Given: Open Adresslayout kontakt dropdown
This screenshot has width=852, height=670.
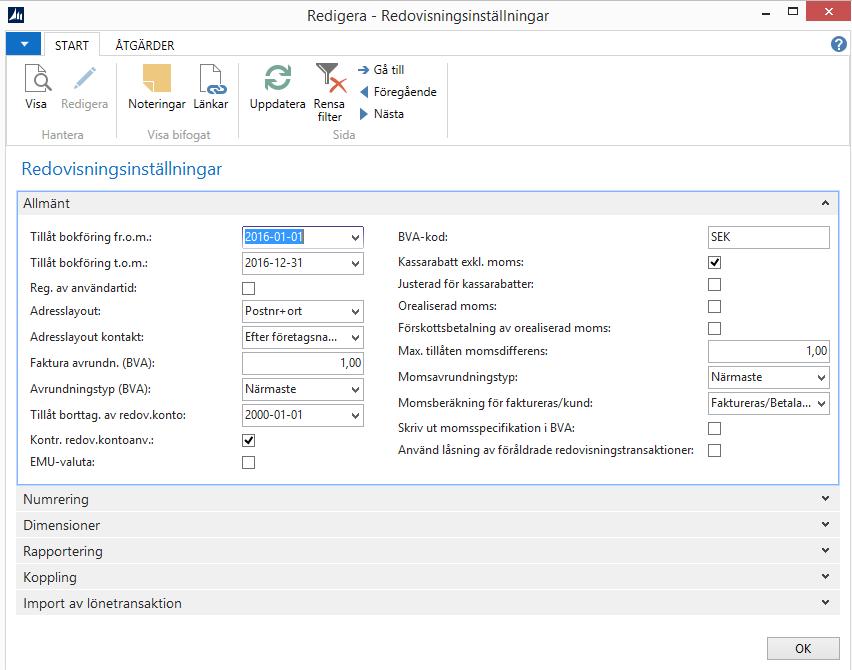Looking at the screenshot, I should [x=355, y=337].
